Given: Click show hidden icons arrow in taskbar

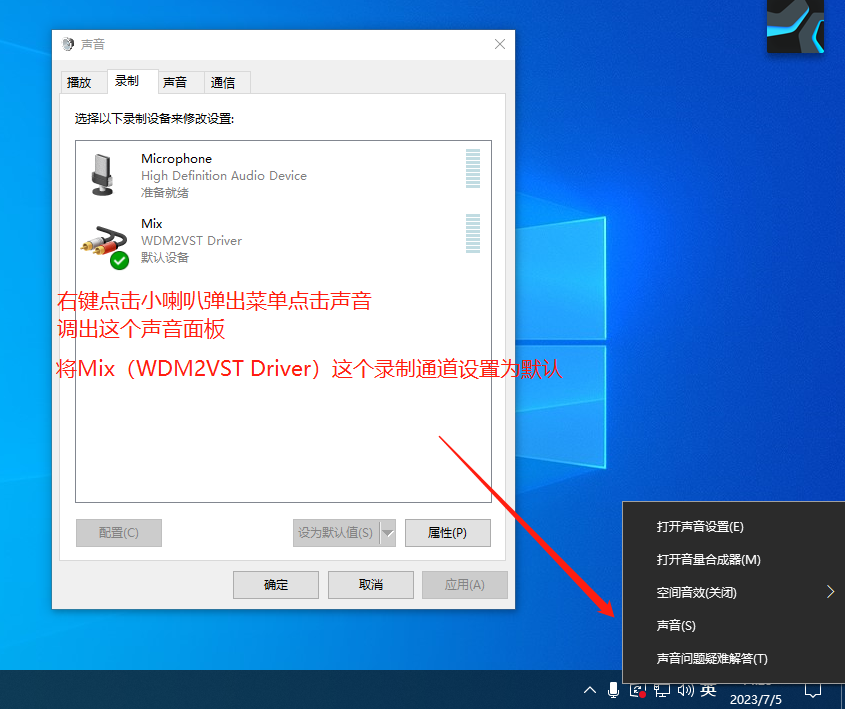Looking at the screenshot, I should click(589, 690).
